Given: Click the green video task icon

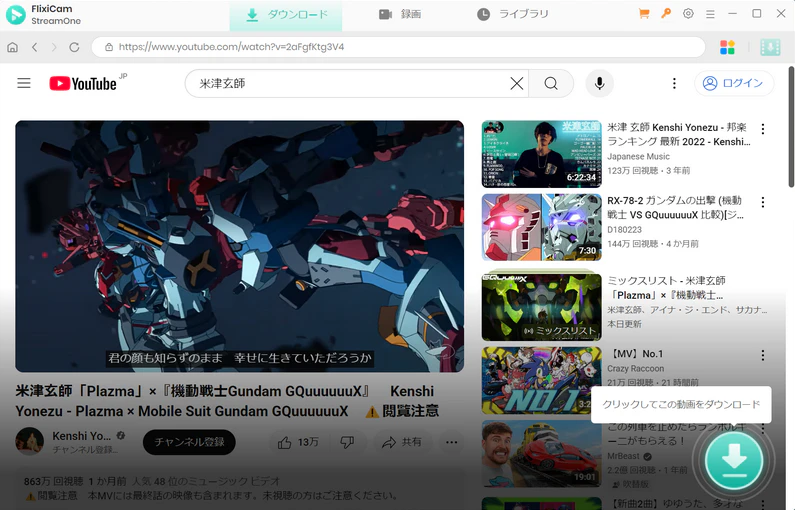Looking at the screenshot, I should pyautogui.click(x=770, y=47).
